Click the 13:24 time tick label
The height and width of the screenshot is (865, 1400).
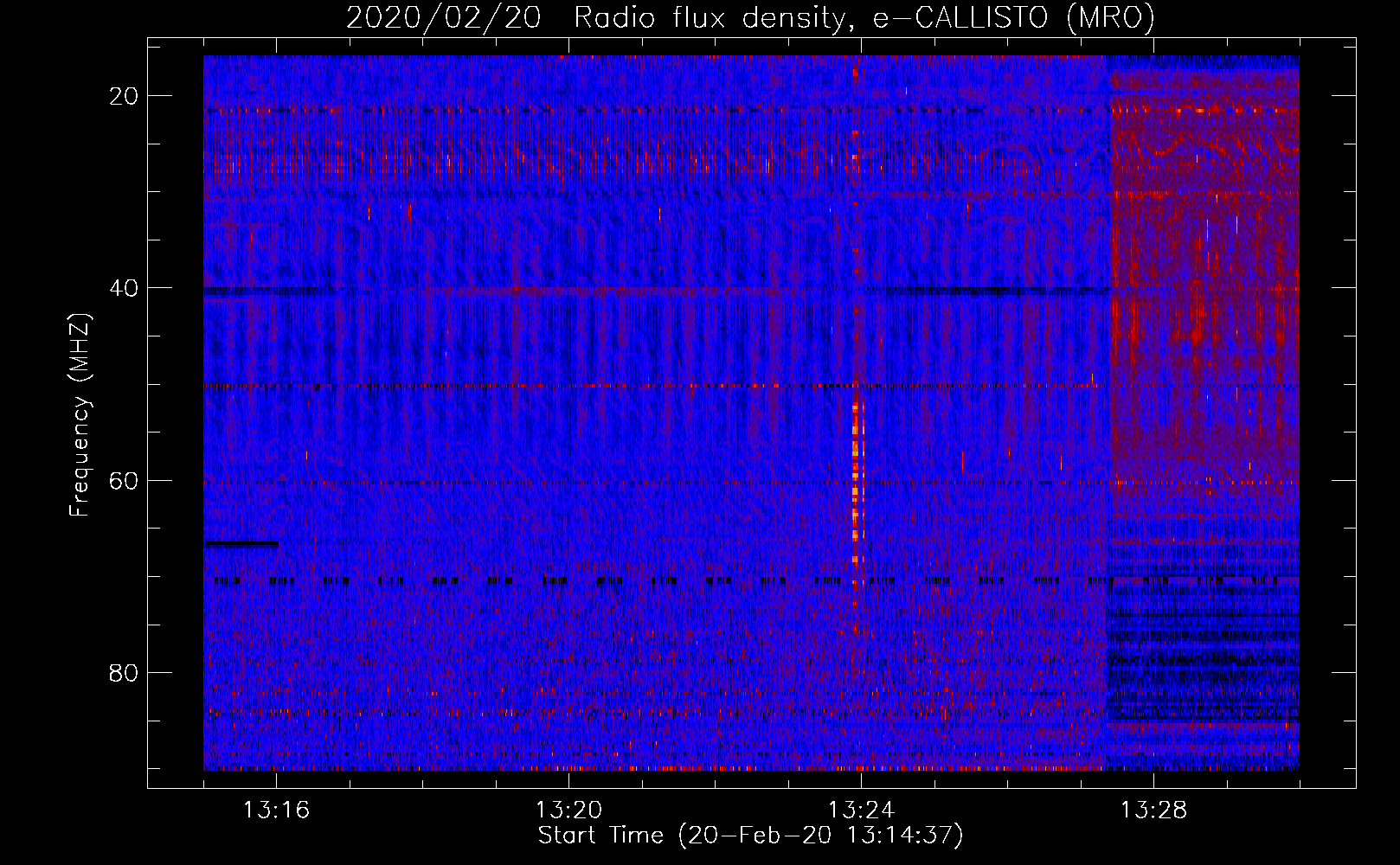861,811
